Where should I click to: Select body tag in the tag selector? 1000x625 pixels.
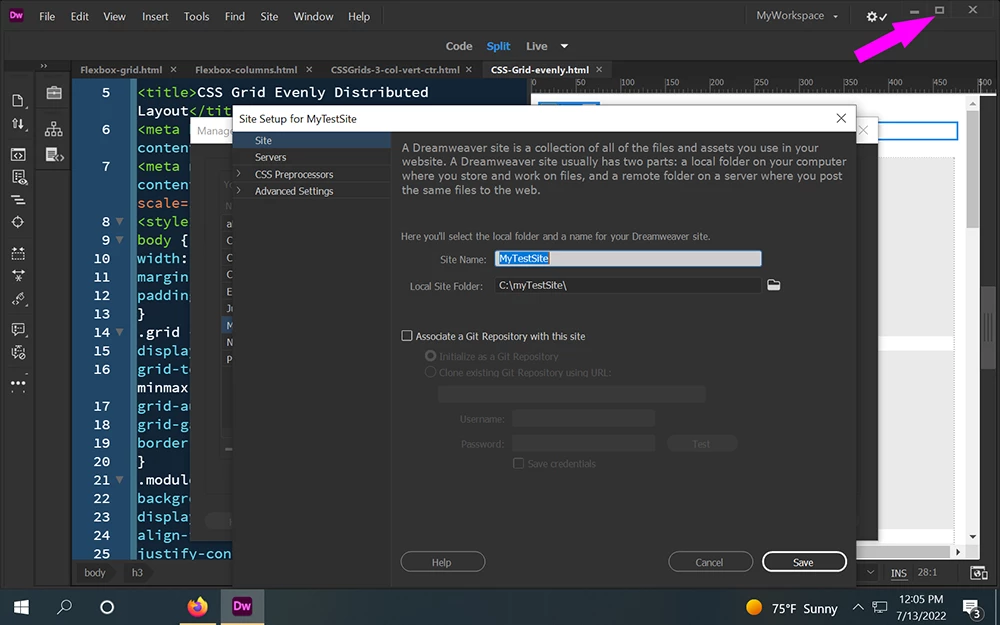tap(94, 573)
